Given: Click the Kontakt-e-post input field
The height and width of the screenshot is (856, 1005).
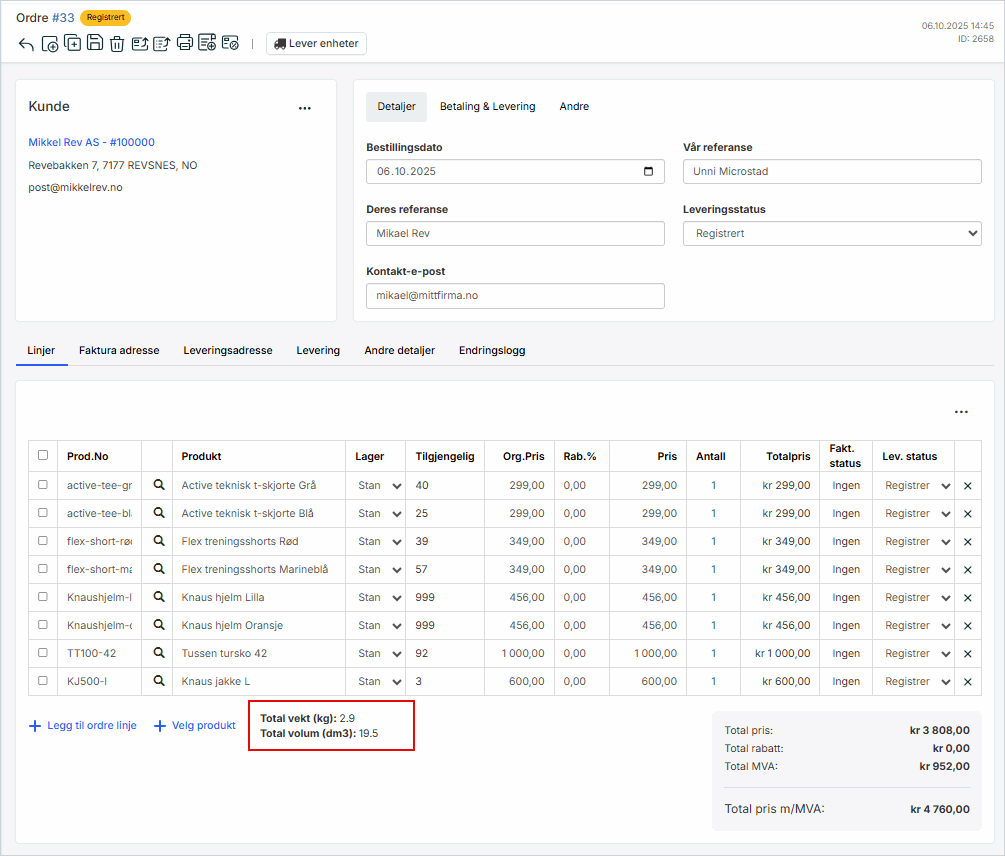Looking at the screenshot, I should point(515,296).
